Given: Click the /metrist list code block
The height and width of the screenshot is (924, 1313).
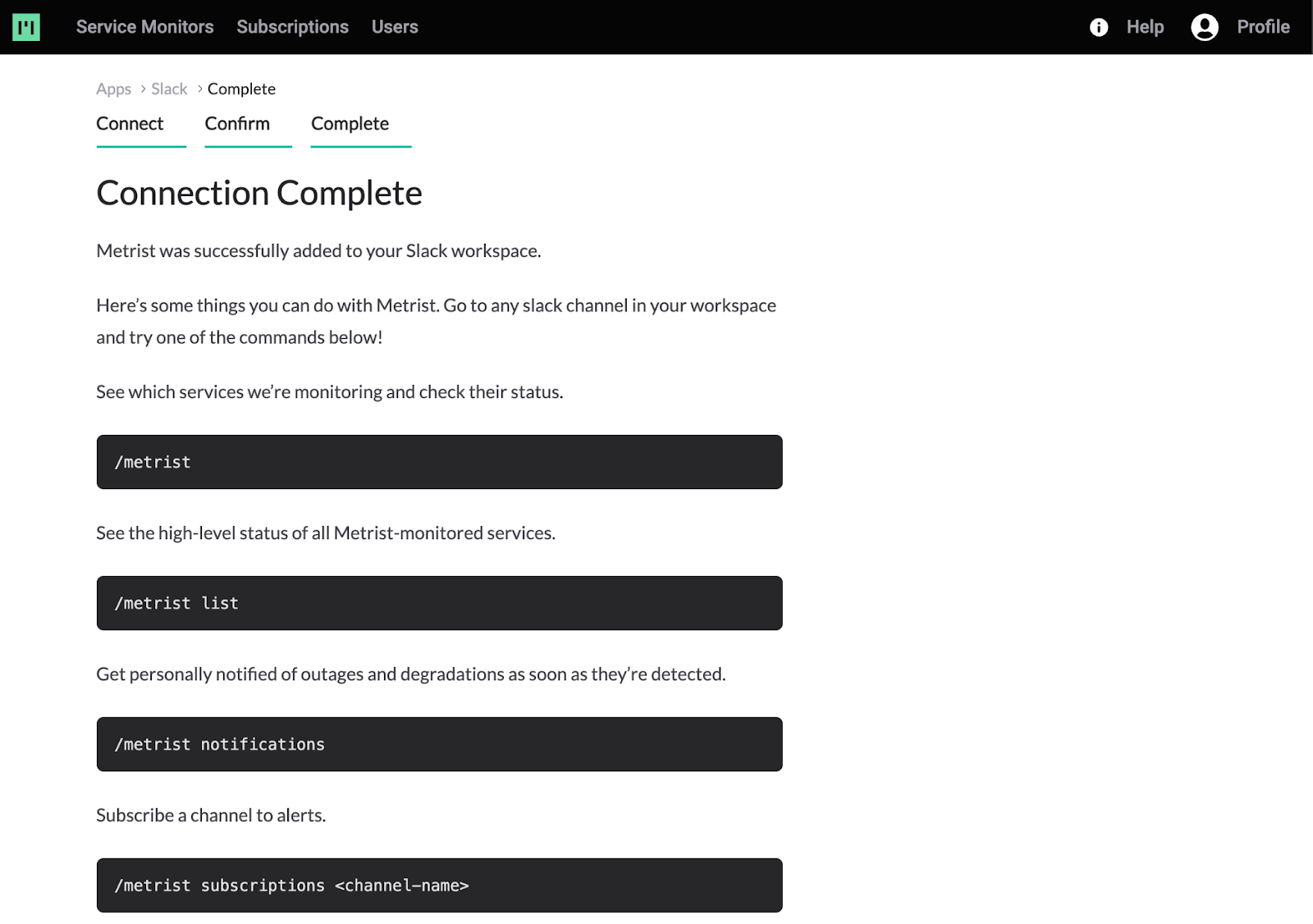Looking at the screenshot, I should 439,603.
